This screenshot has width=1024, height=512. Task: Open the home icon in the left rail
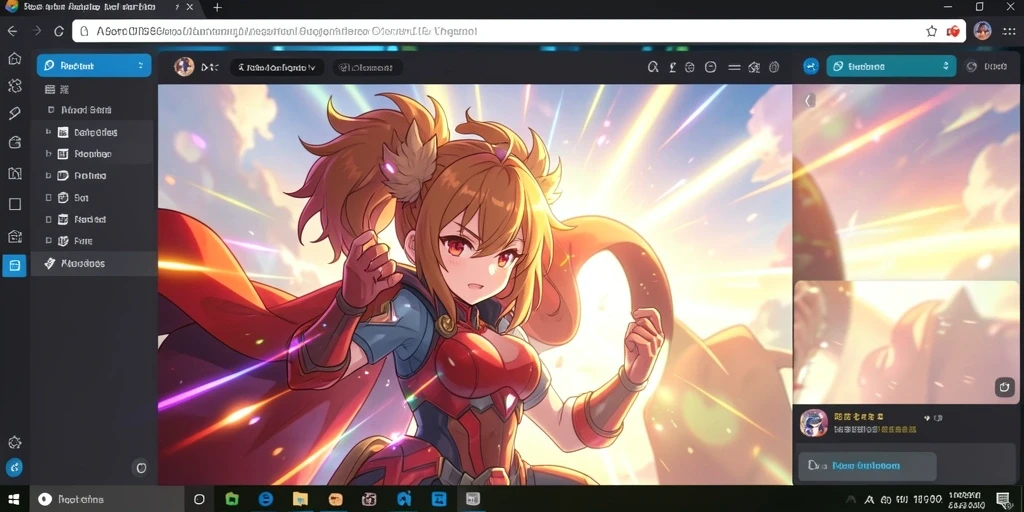tap(14, 59)
